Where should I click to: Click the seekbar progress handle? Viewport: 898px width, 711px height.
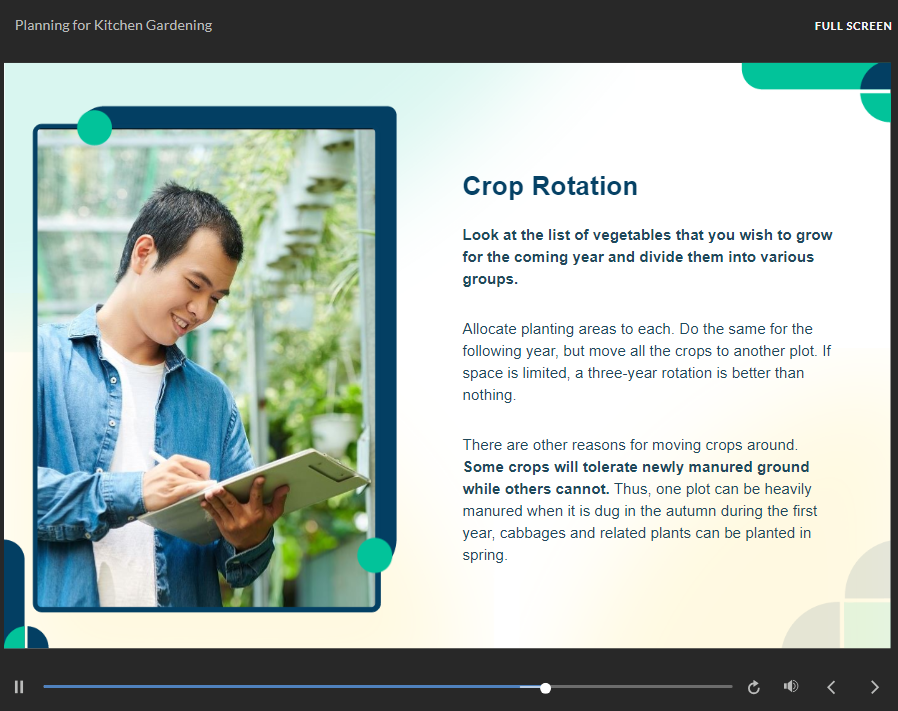pos(545,688)
